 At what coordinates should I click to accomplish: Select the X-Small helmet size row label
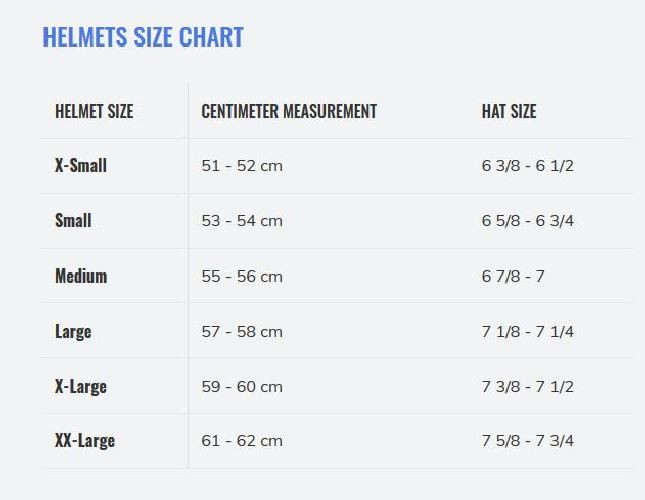(81, 165)
